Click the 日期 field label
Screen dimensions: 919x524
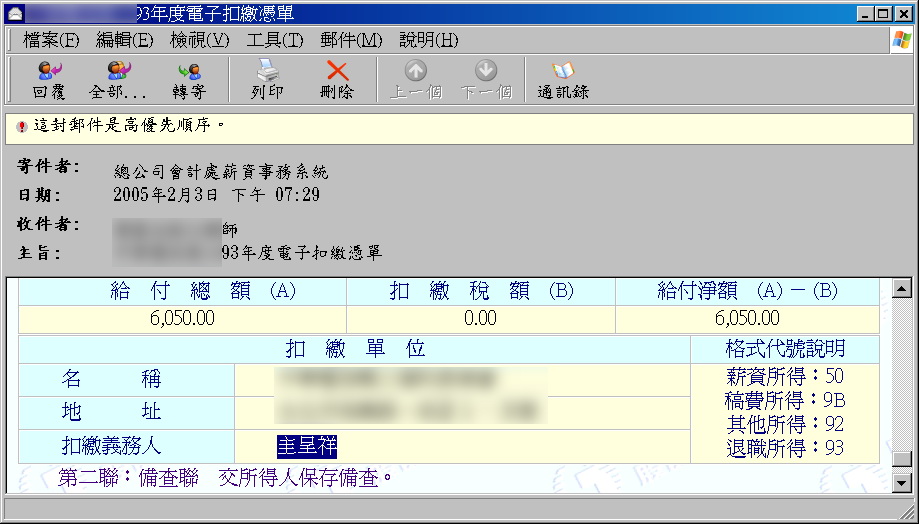[x=39, y=195]
